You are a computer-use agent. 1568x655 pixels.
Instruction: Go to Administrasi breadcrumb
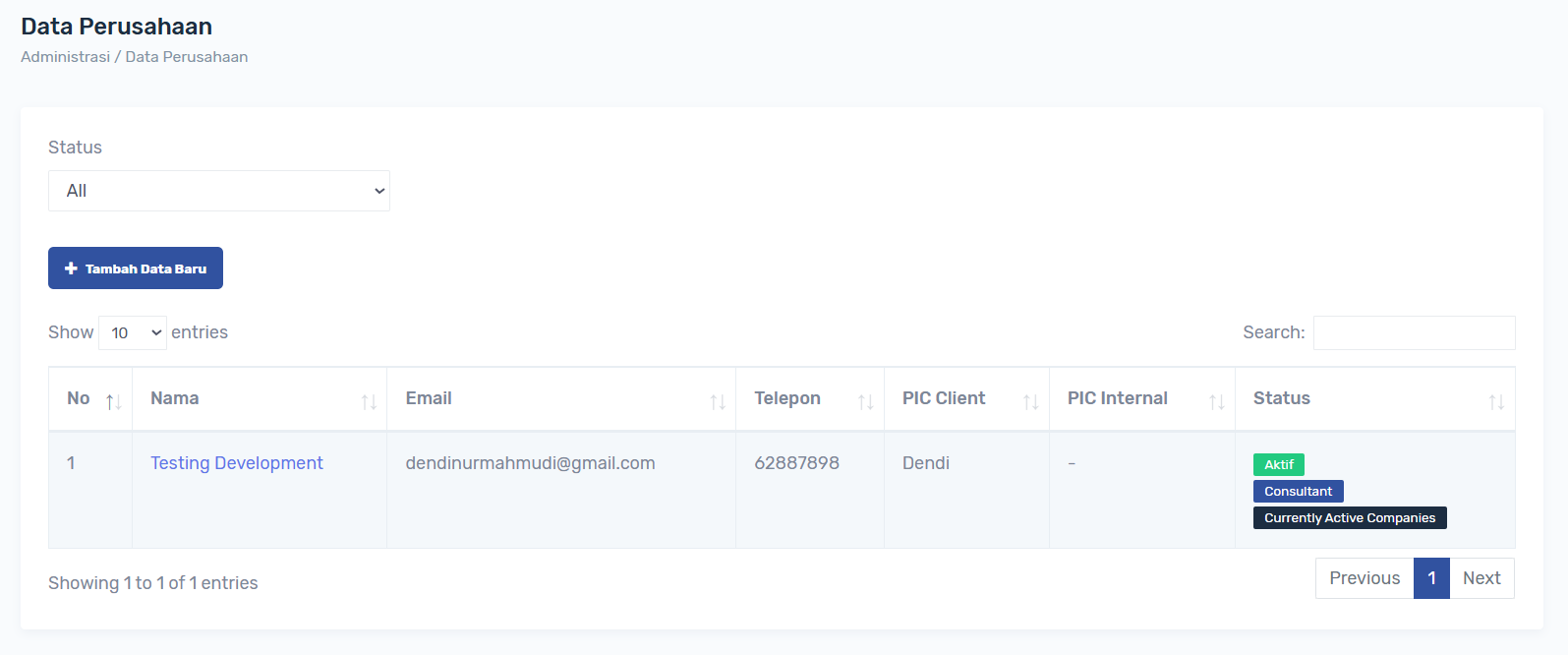click(x=65, y=57)
